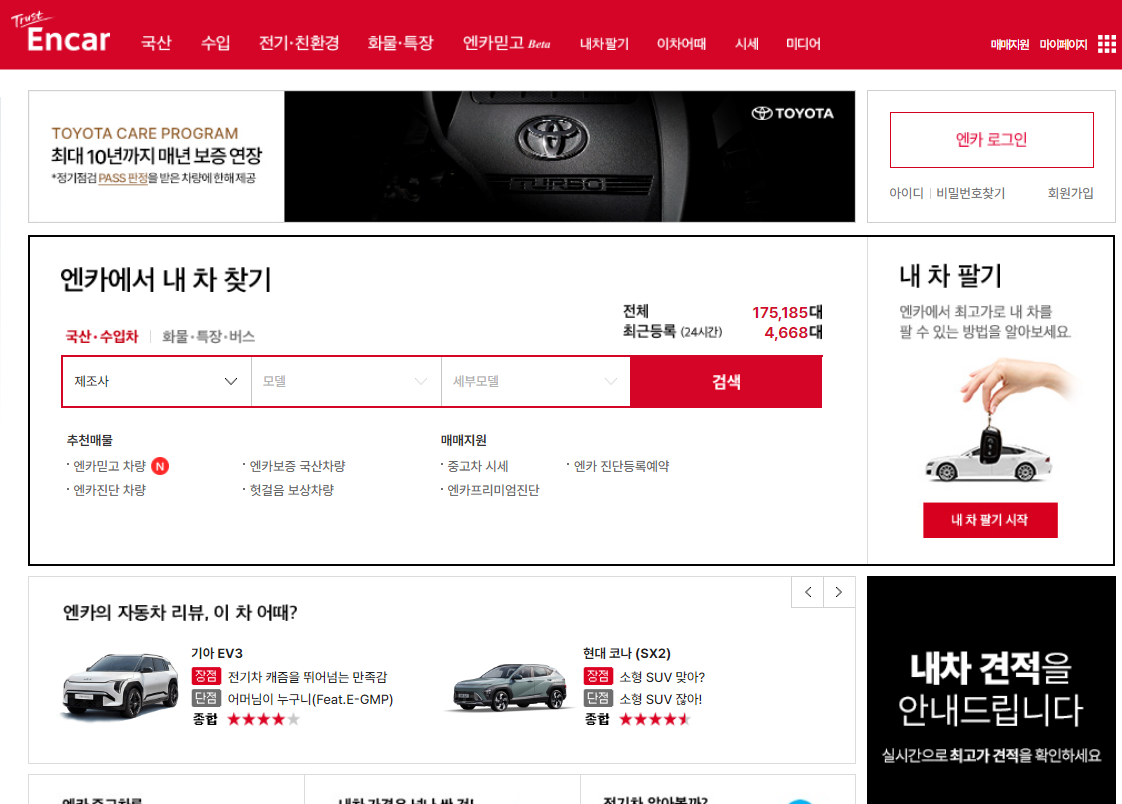Open the 모델 model dropdown
The height and width of the screenshot is (804, 1122).
point(346,381)
